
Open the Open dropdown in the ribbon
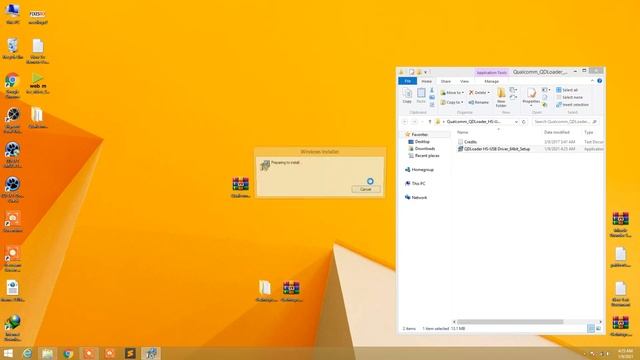tap(546, 90)
